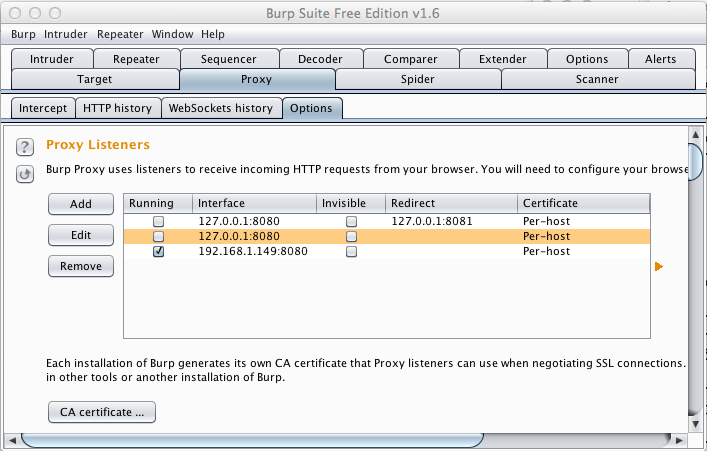Toggle Running checkbox for first 127.0.0.1:8080 listener
Viewport: 707px width, 451px height.
[158, 221]
